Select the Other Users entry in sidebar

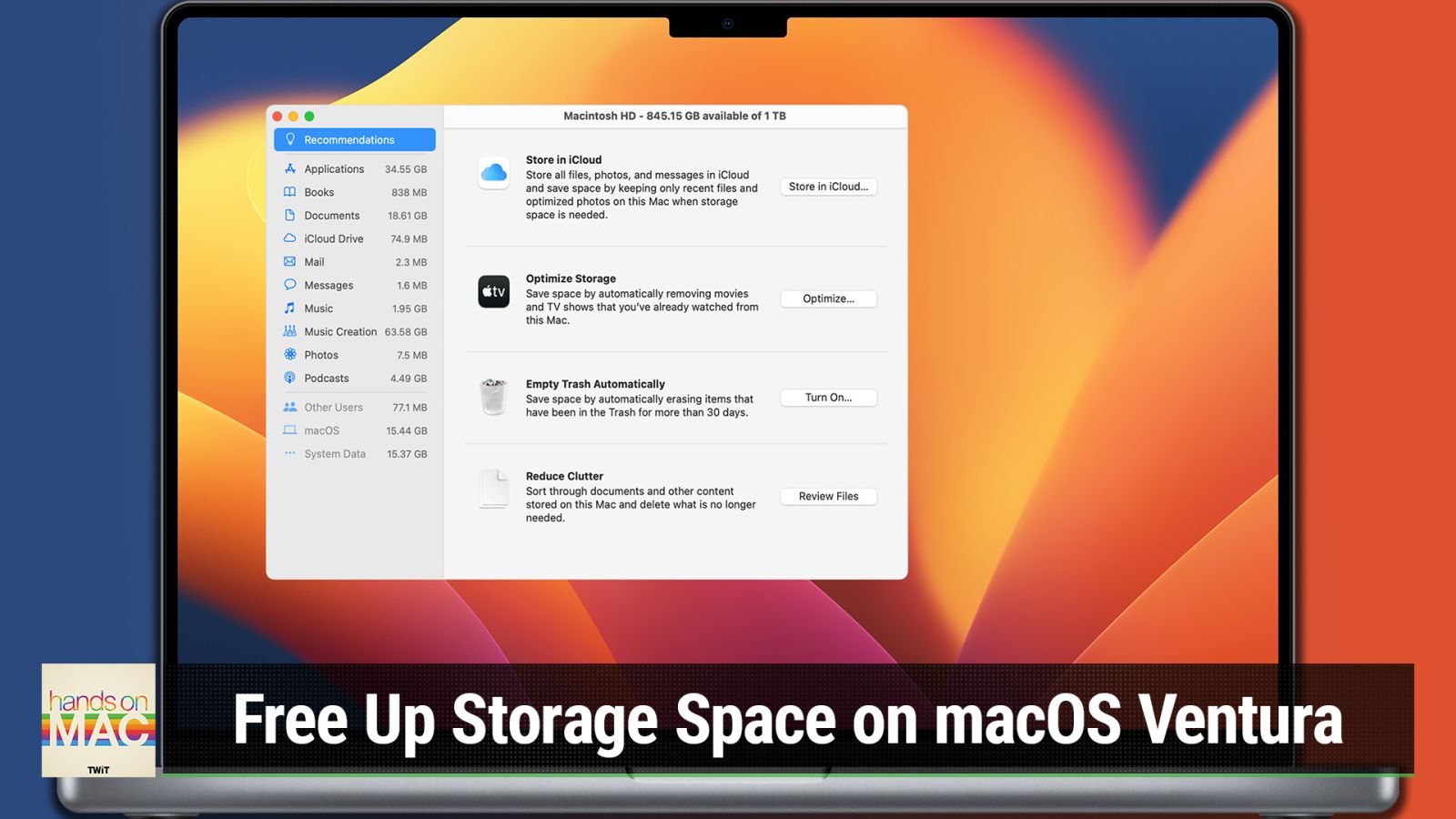333,407
